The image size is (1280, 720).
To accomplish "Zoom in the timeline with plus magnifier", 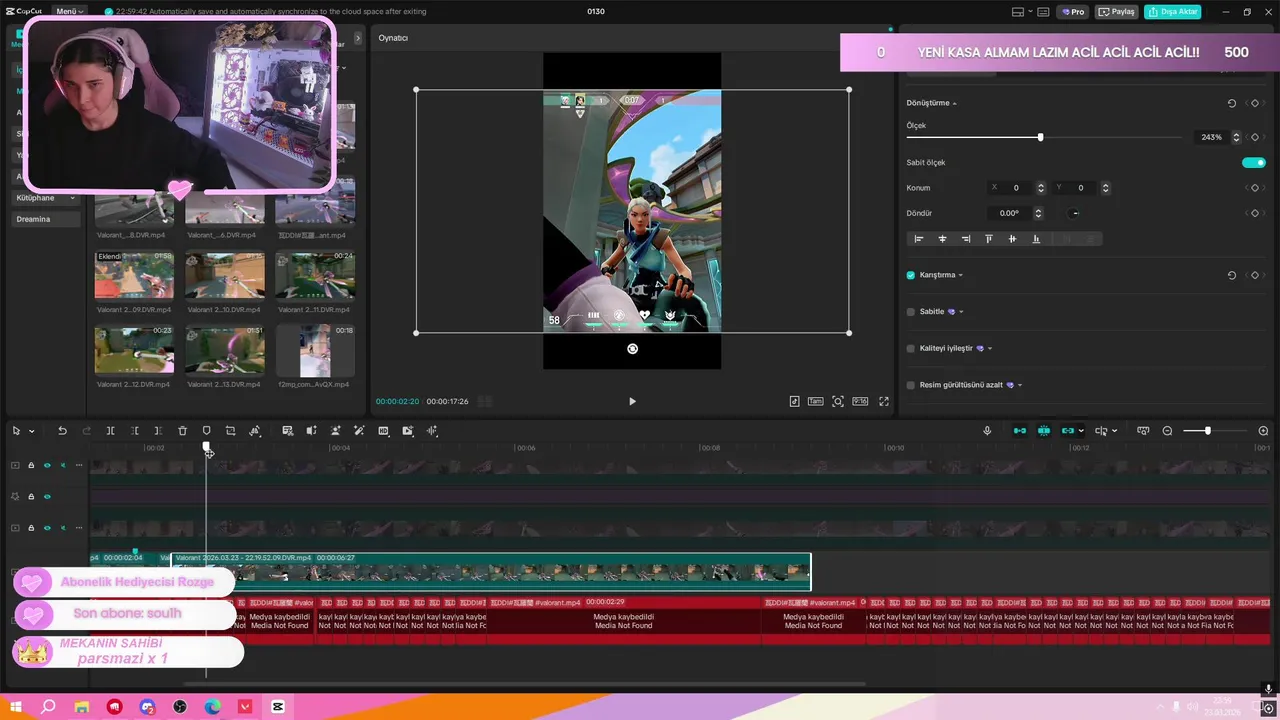I will click(x=1263, y=431).
